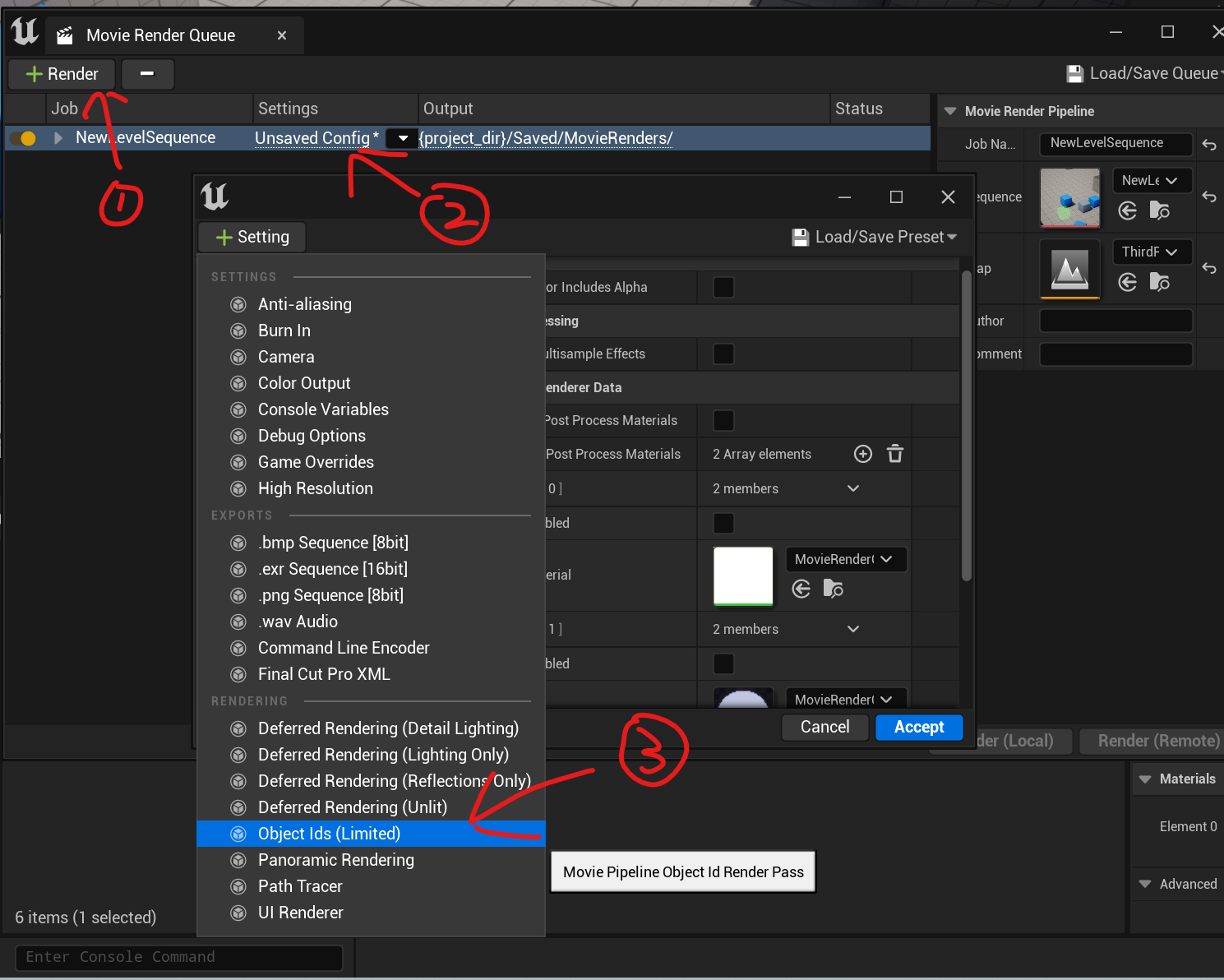
Task: Browse to Map asset in Content Browser
Action: (x=1160, y=282)
